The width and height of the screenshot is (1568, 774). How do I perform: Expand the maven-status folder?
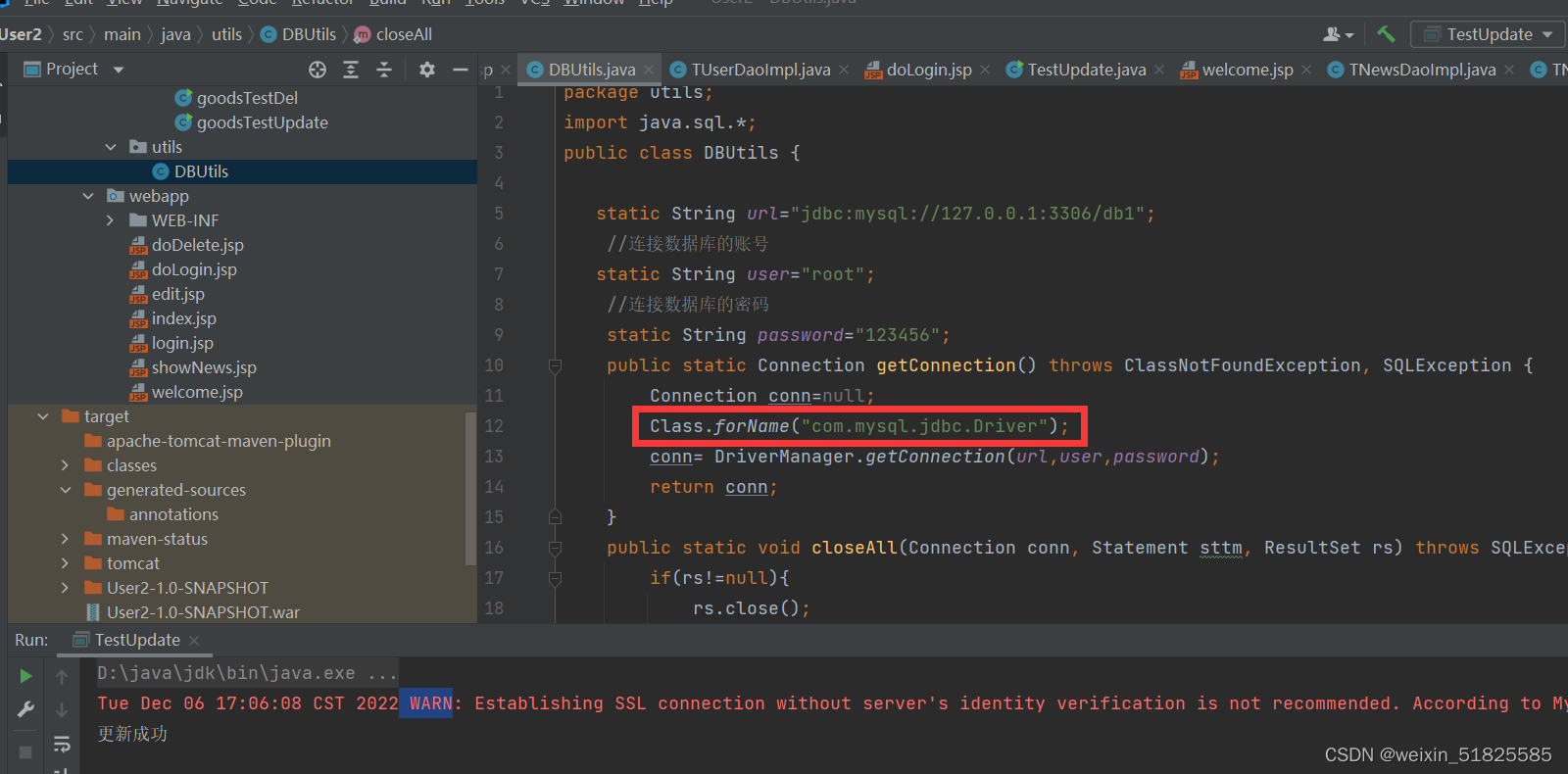point(66,539)
